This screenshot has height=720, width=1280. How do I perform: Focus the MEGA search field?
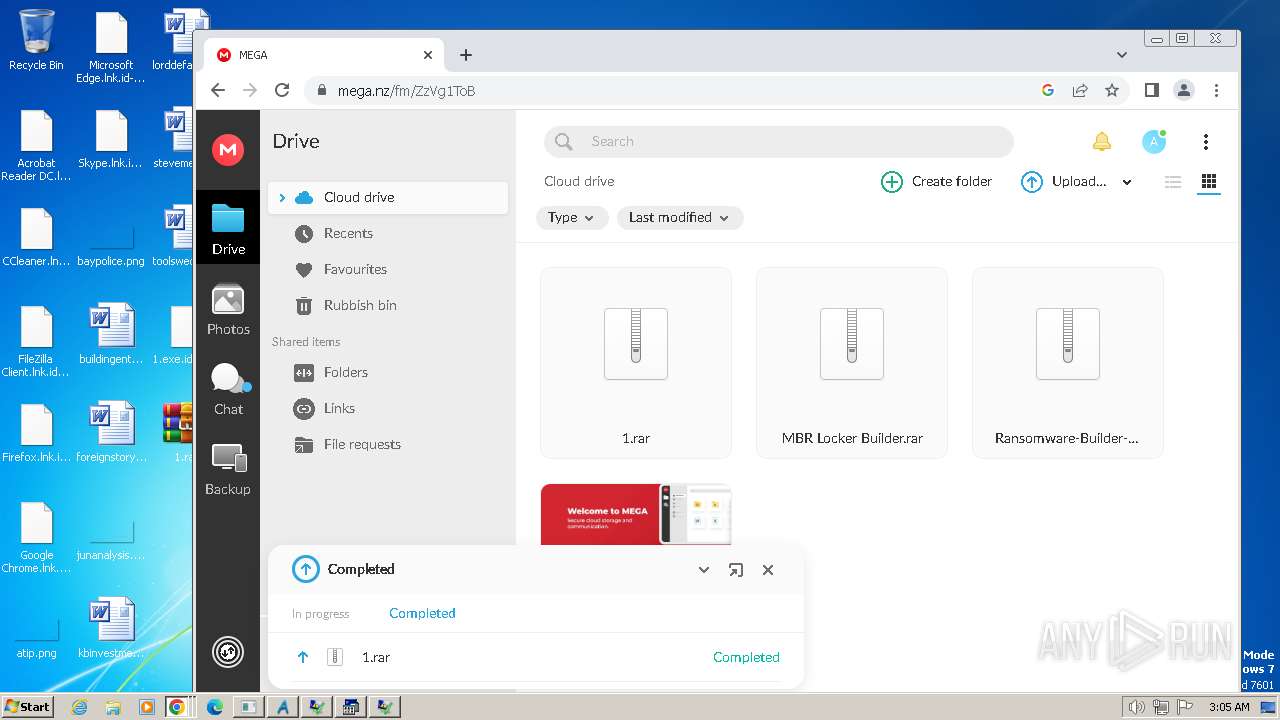tap(779, 141)
